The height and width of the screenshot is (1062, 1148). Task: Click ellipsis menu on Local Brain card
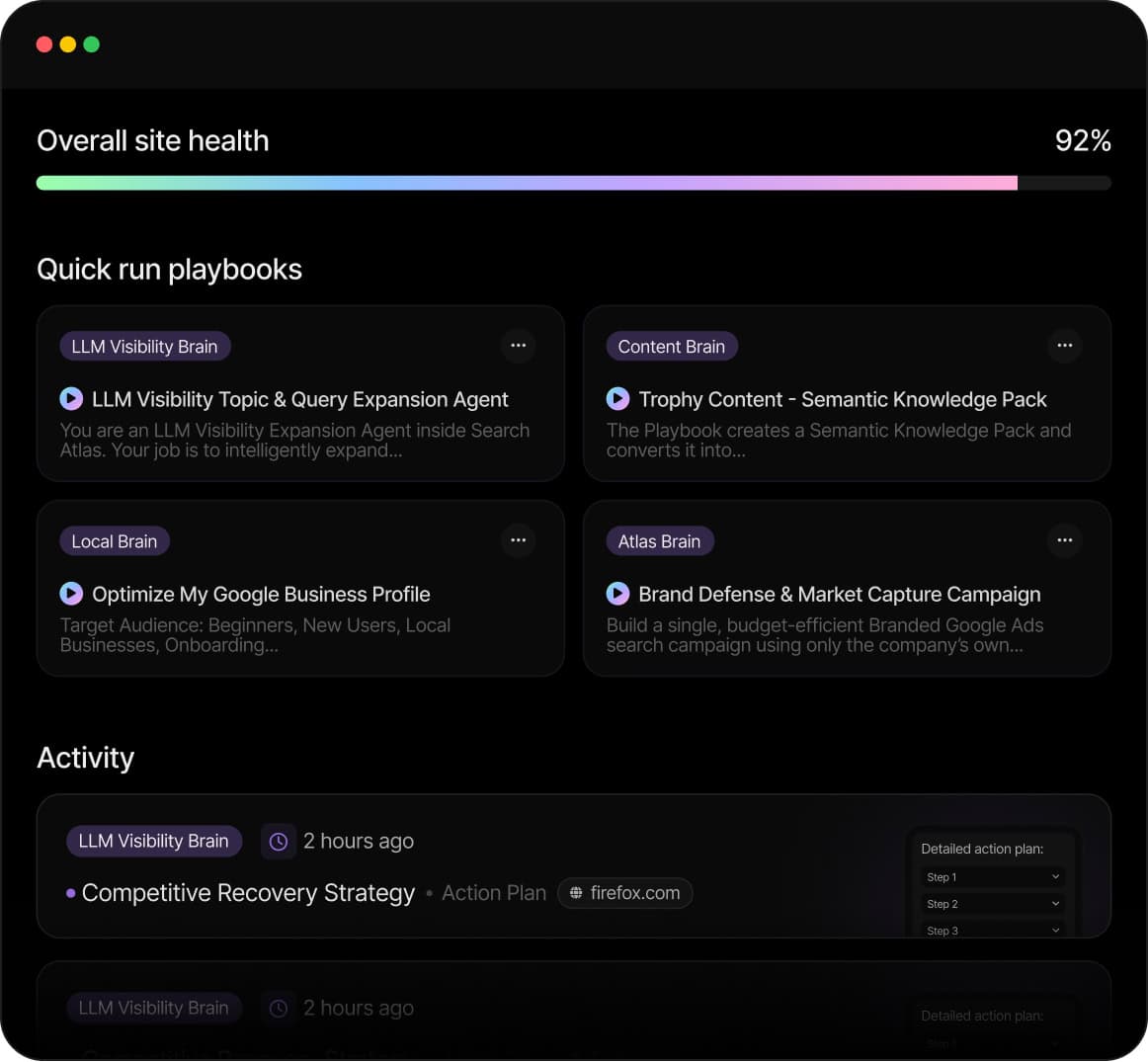point(518,540)
